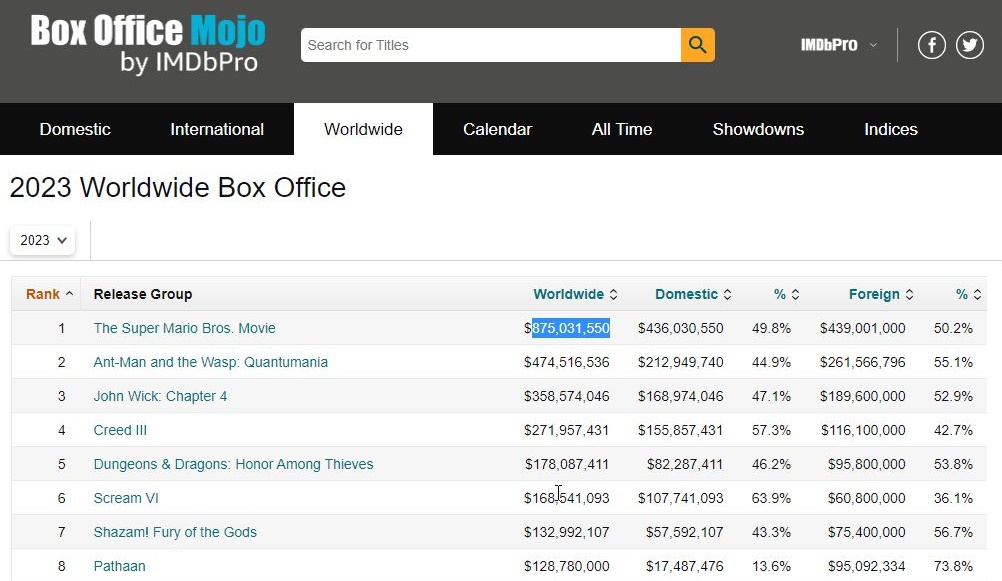The height and width of the screenshot is (581, 1002).
Task: Click foreign value $95,092,334
Action: (867, 566)
